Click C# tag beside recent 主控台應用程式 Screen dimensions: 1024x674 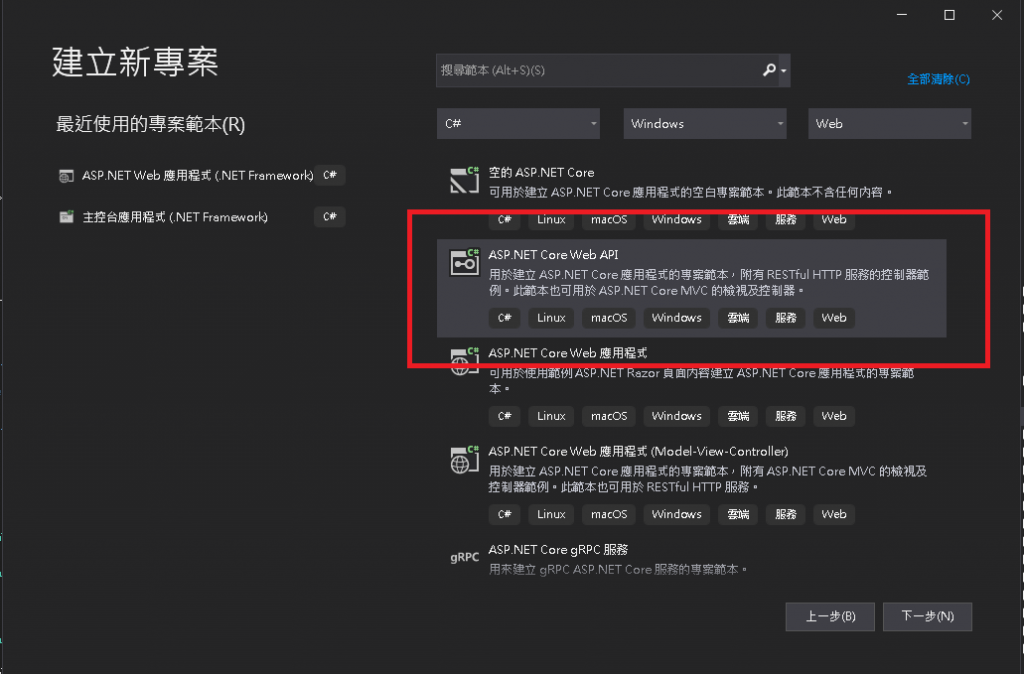[x=330, y=216]
